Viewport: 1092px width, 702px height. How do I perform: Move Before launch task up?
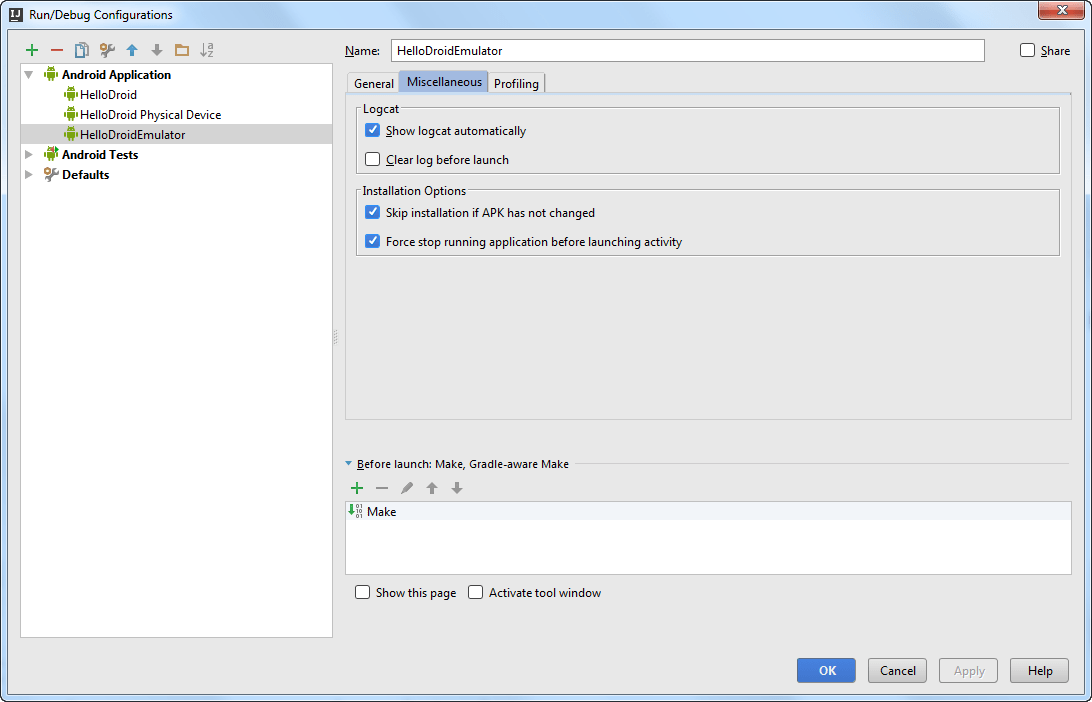(432, 488)
